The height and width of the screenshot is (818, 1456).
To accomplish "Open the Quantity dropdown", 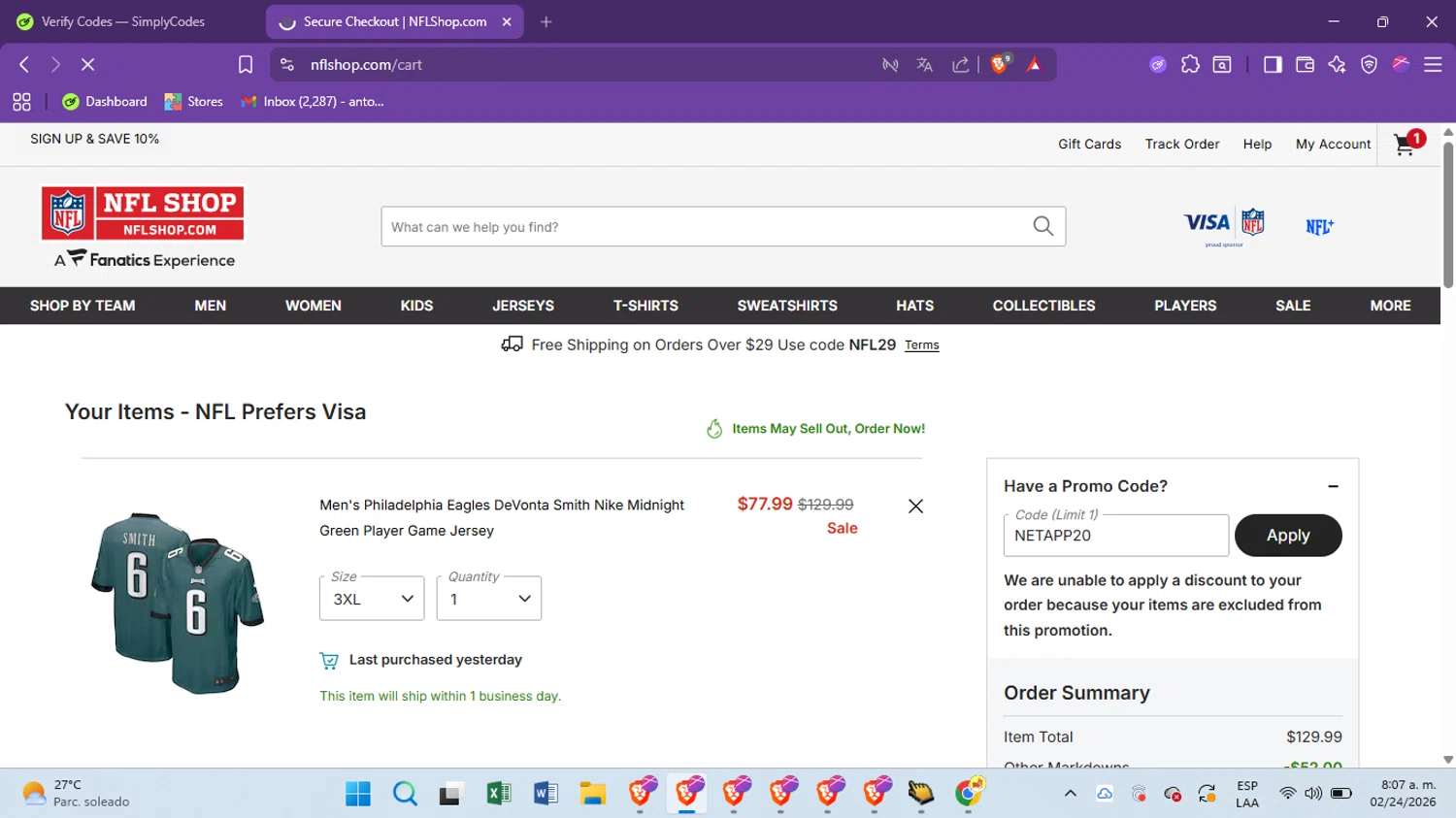I will click(489, 599).
